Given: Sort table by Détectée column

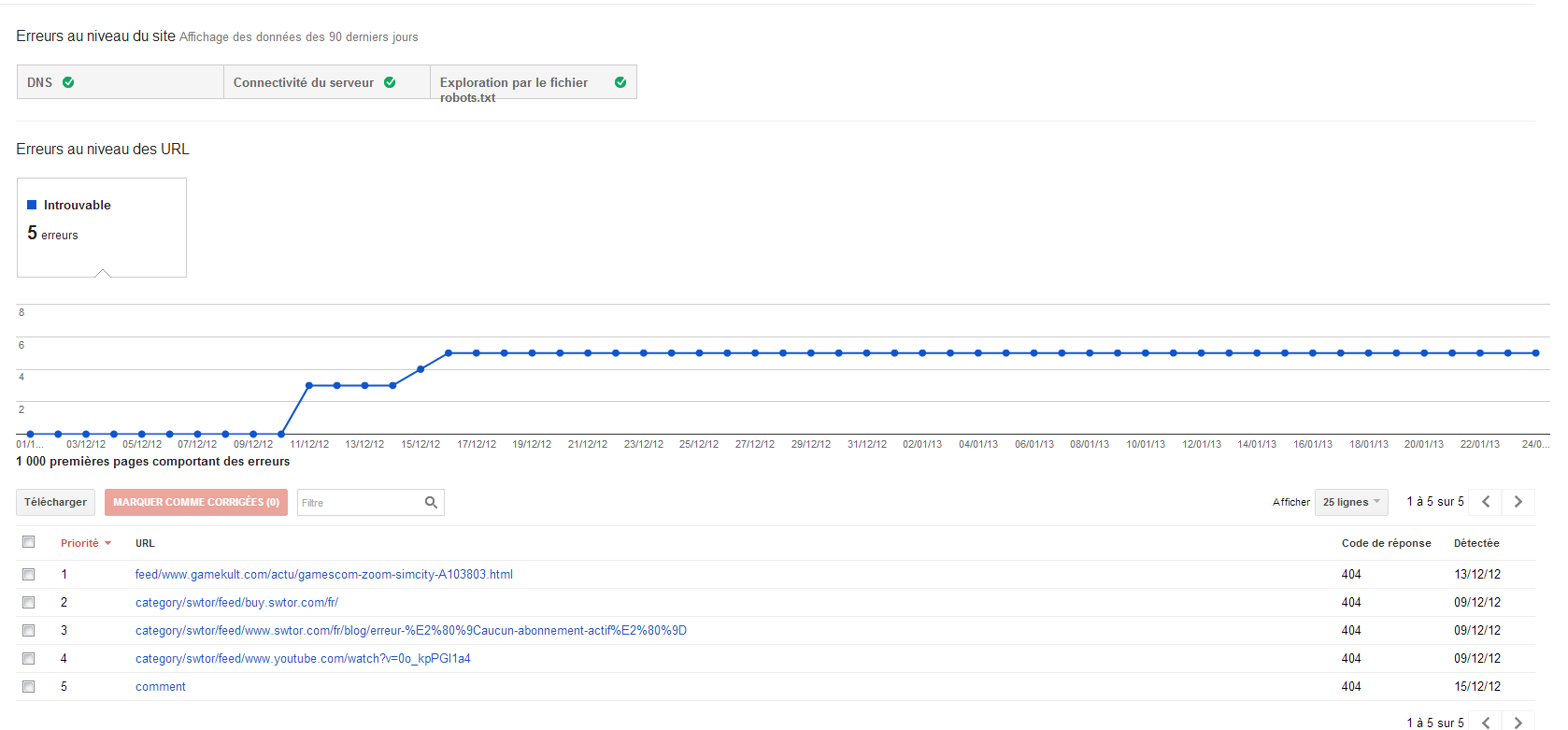Looking at the screenshot, I should [1475, 543].
